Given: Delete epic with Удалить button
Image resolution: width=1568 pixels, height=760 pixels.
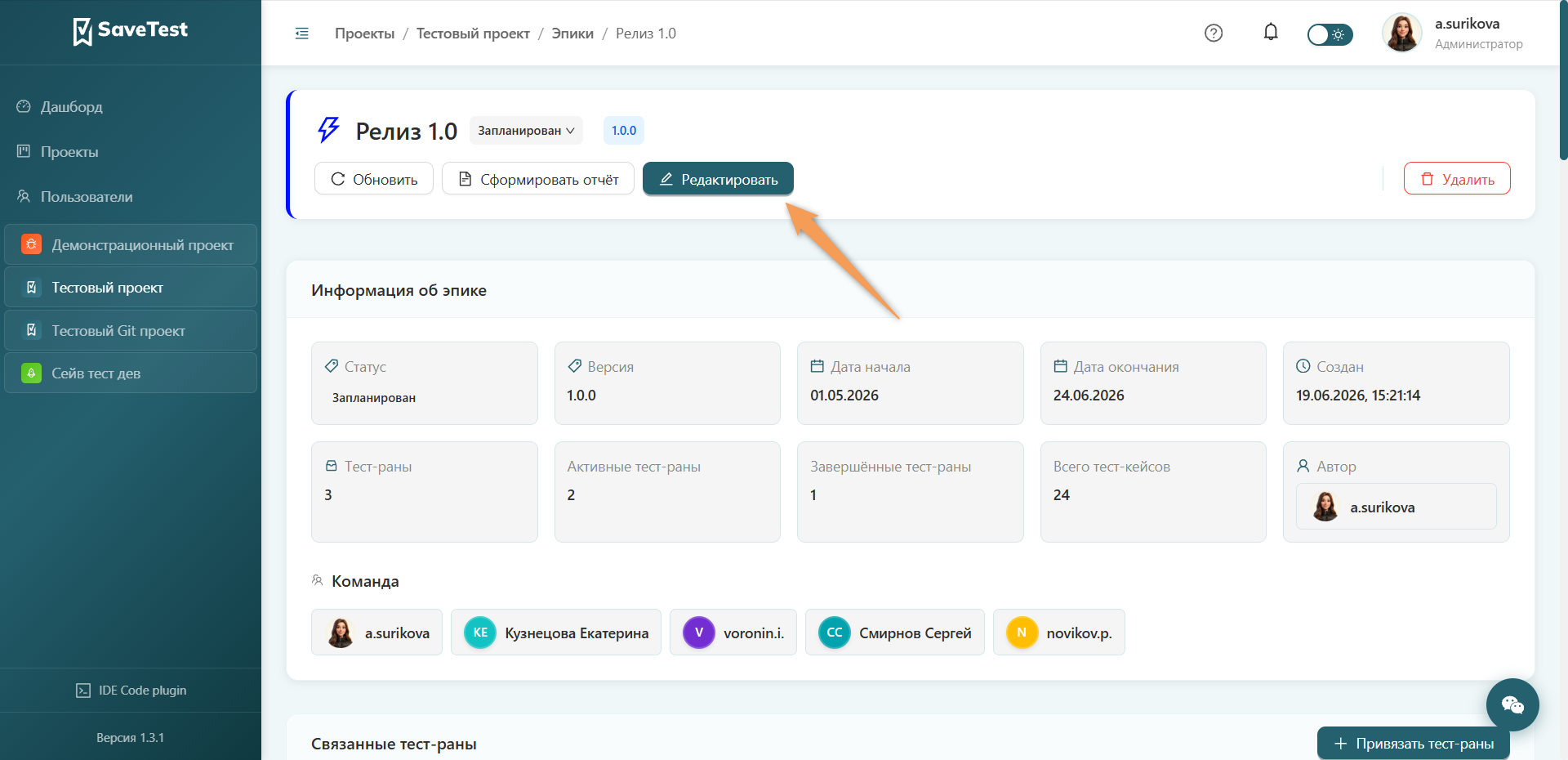Looking at the screenshot, I should (1457, 179).
